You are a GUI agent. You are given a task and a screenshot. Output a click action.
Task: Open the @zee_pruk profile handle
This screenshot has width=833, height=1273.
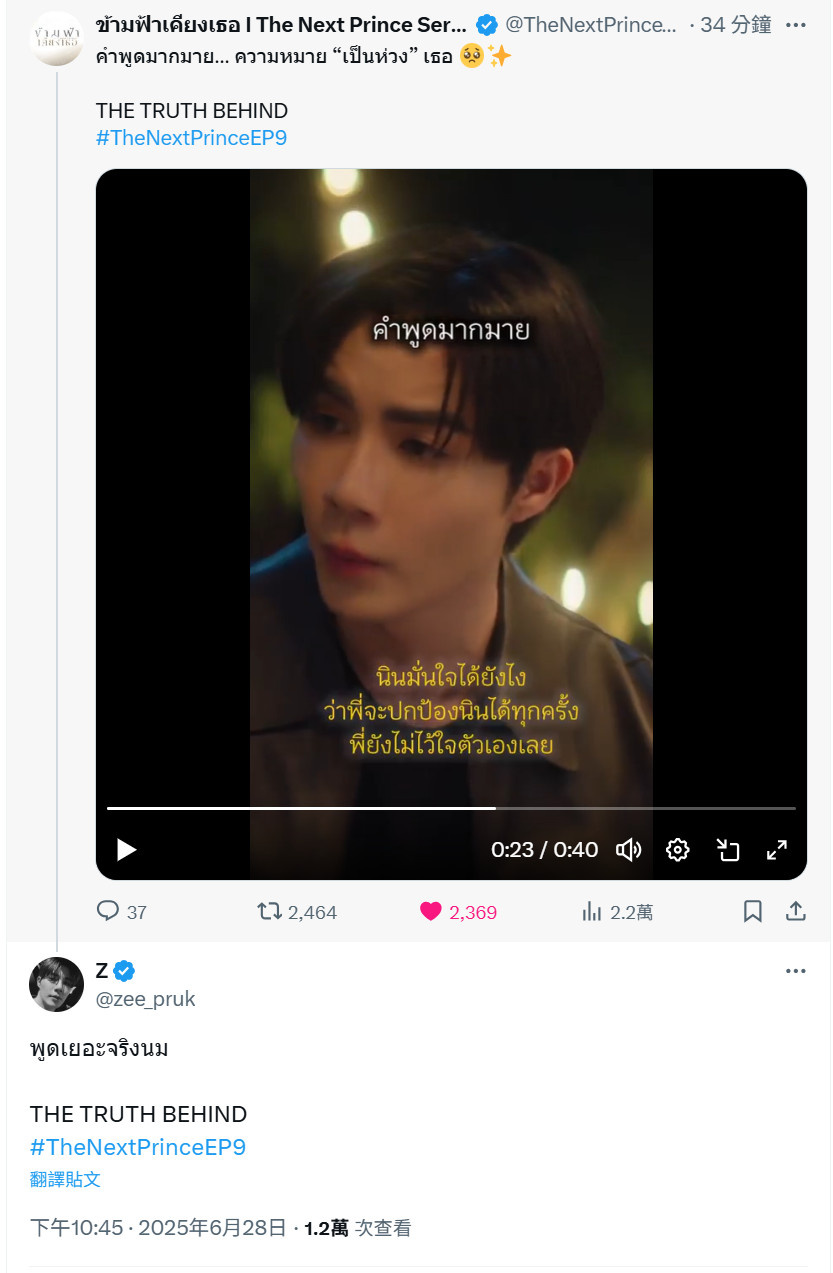(146, 999)
